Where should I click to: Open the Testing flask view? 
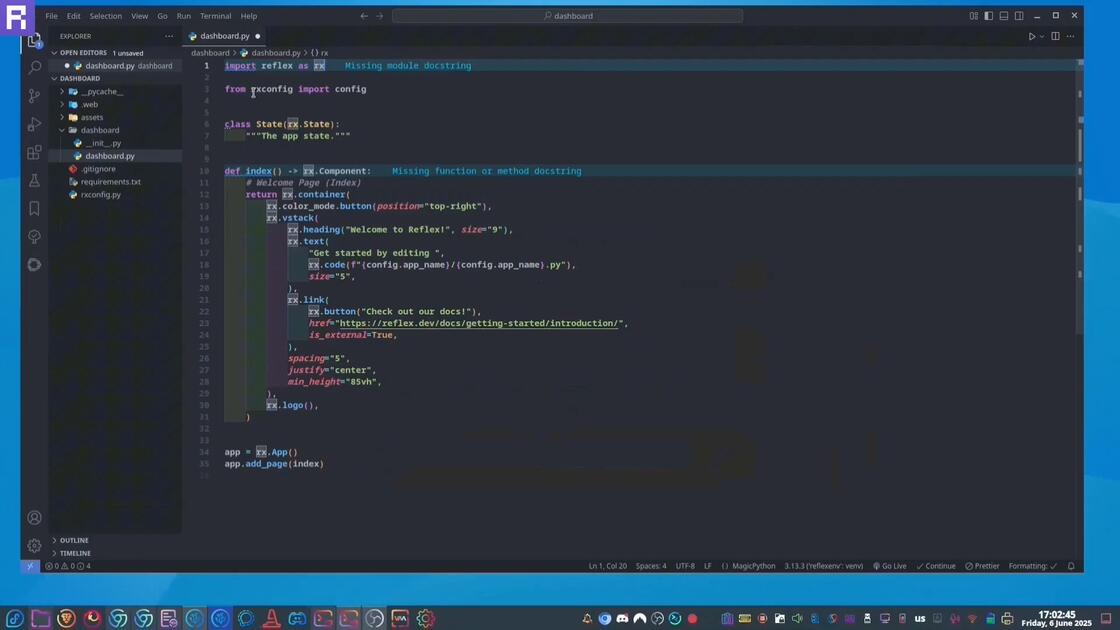pos(34,181)
